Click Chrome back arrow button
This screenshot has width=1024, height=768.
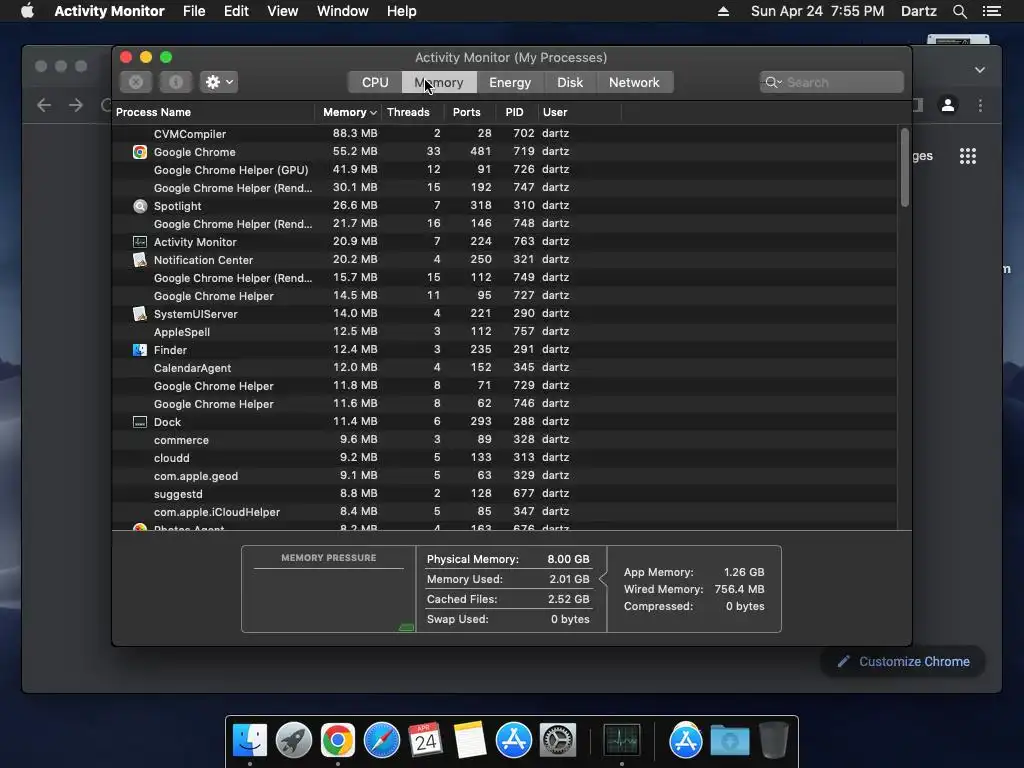pos(44,105)
